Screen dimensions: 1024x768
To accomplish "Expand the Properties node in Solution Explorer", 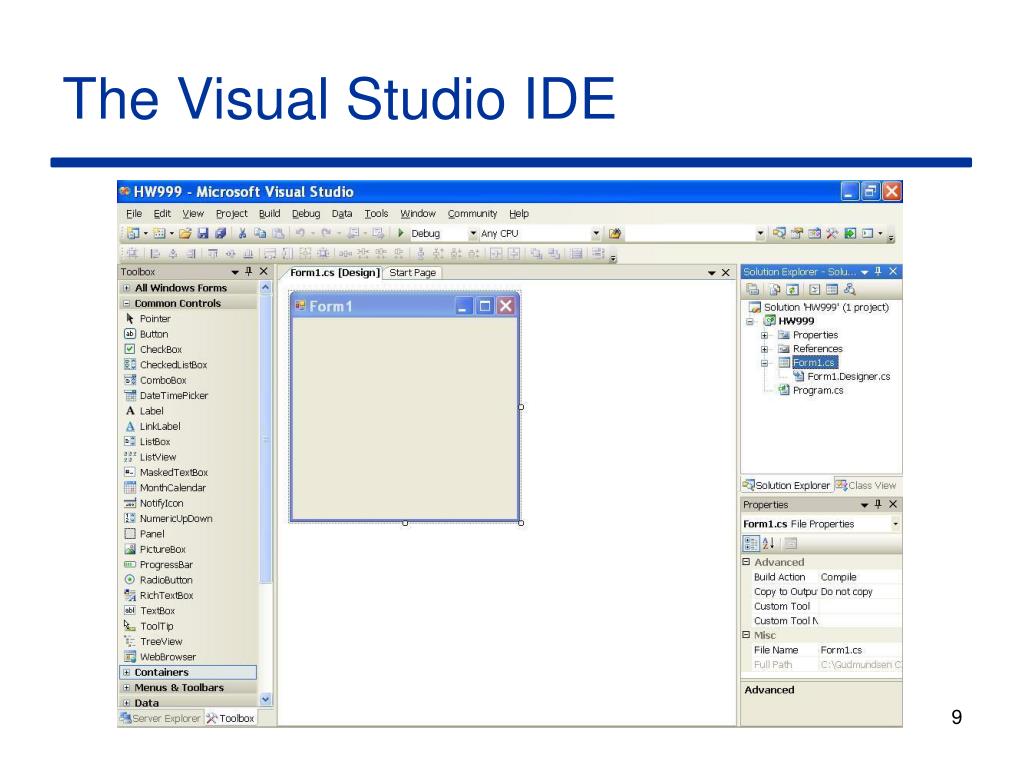I will tap(764, 335).
